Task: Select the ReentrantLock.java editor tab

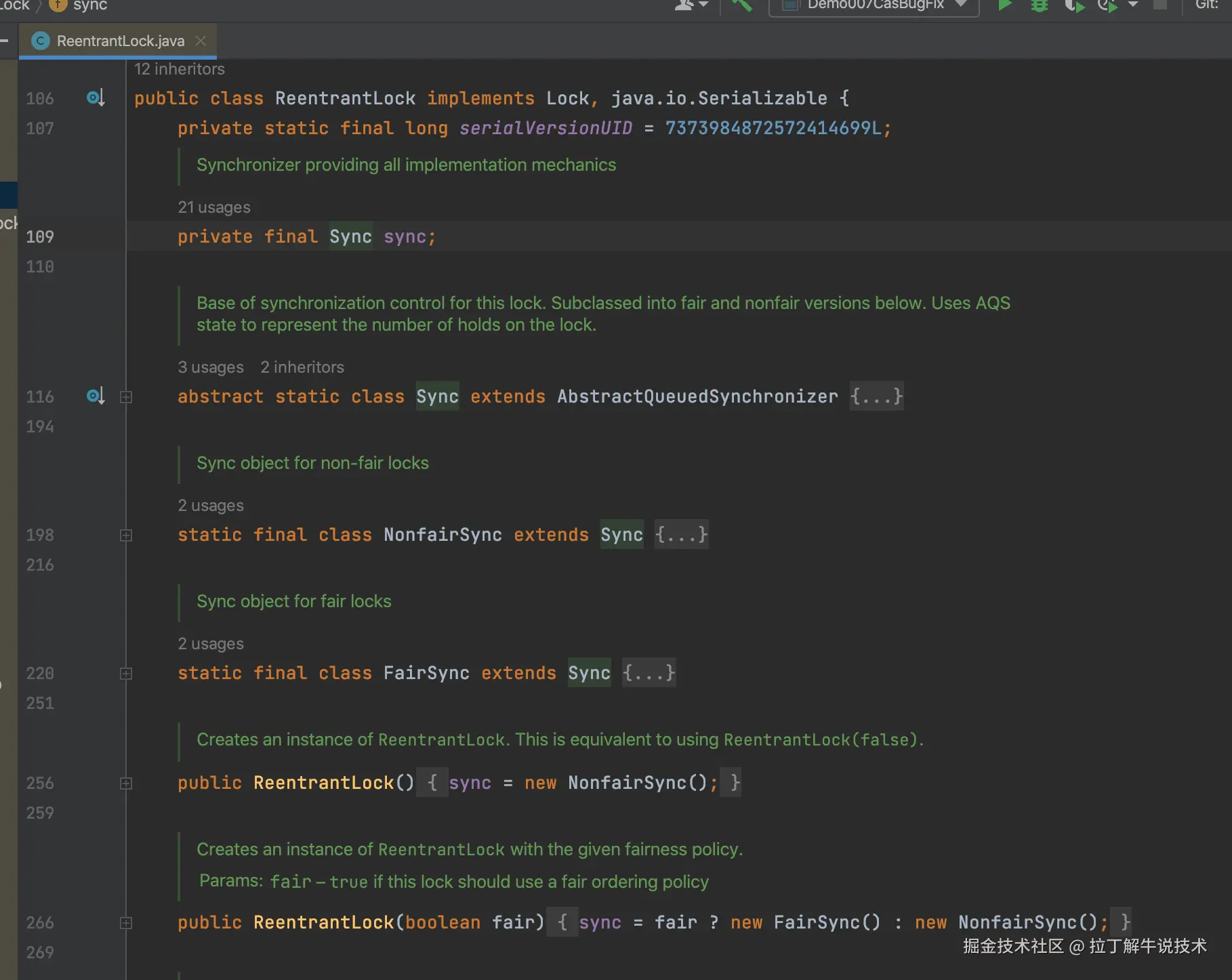Action: [x=118, y=41]
